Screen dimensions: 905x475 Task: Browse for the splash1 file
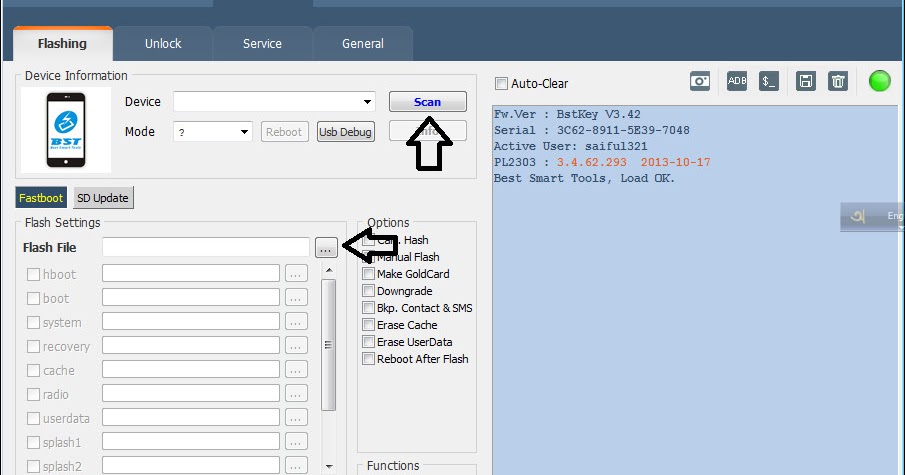(x=296, y=442)
